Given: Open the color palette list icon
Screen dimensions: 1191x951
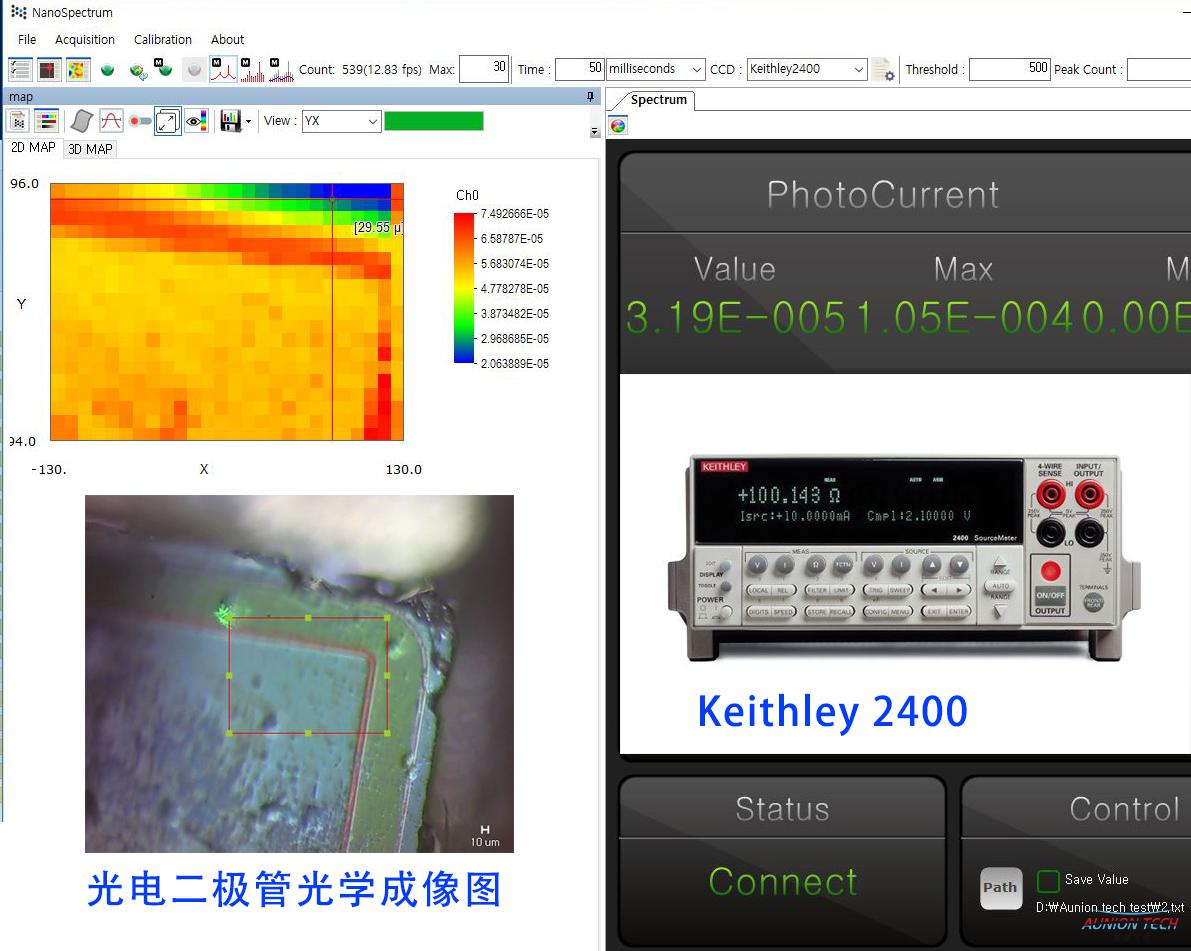Looking at the screenshot, I should click(x=46, y=121).
